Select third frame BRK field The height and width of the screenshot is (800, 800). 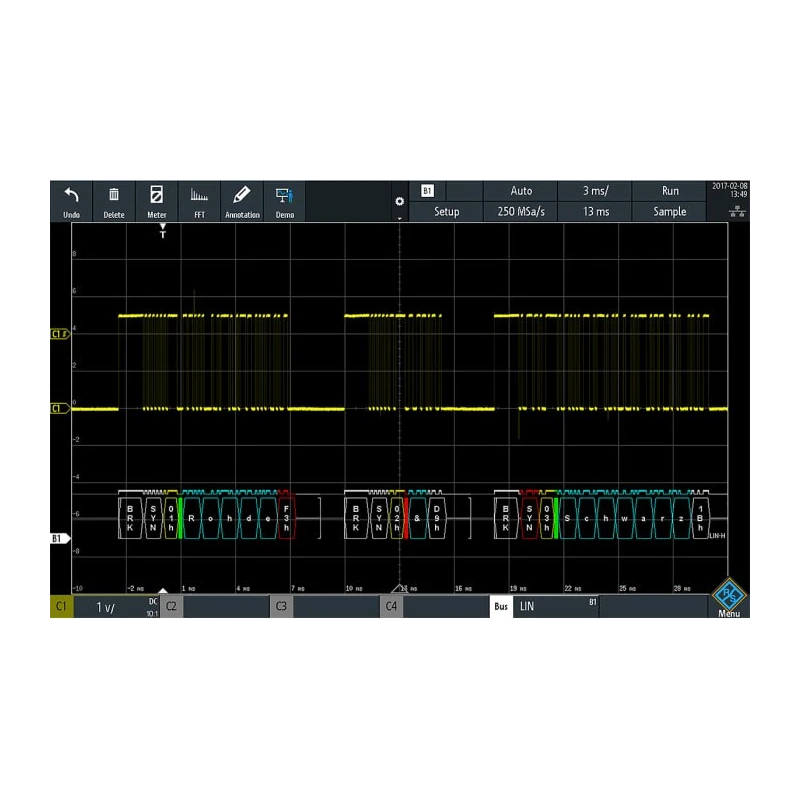coord(505,518)
